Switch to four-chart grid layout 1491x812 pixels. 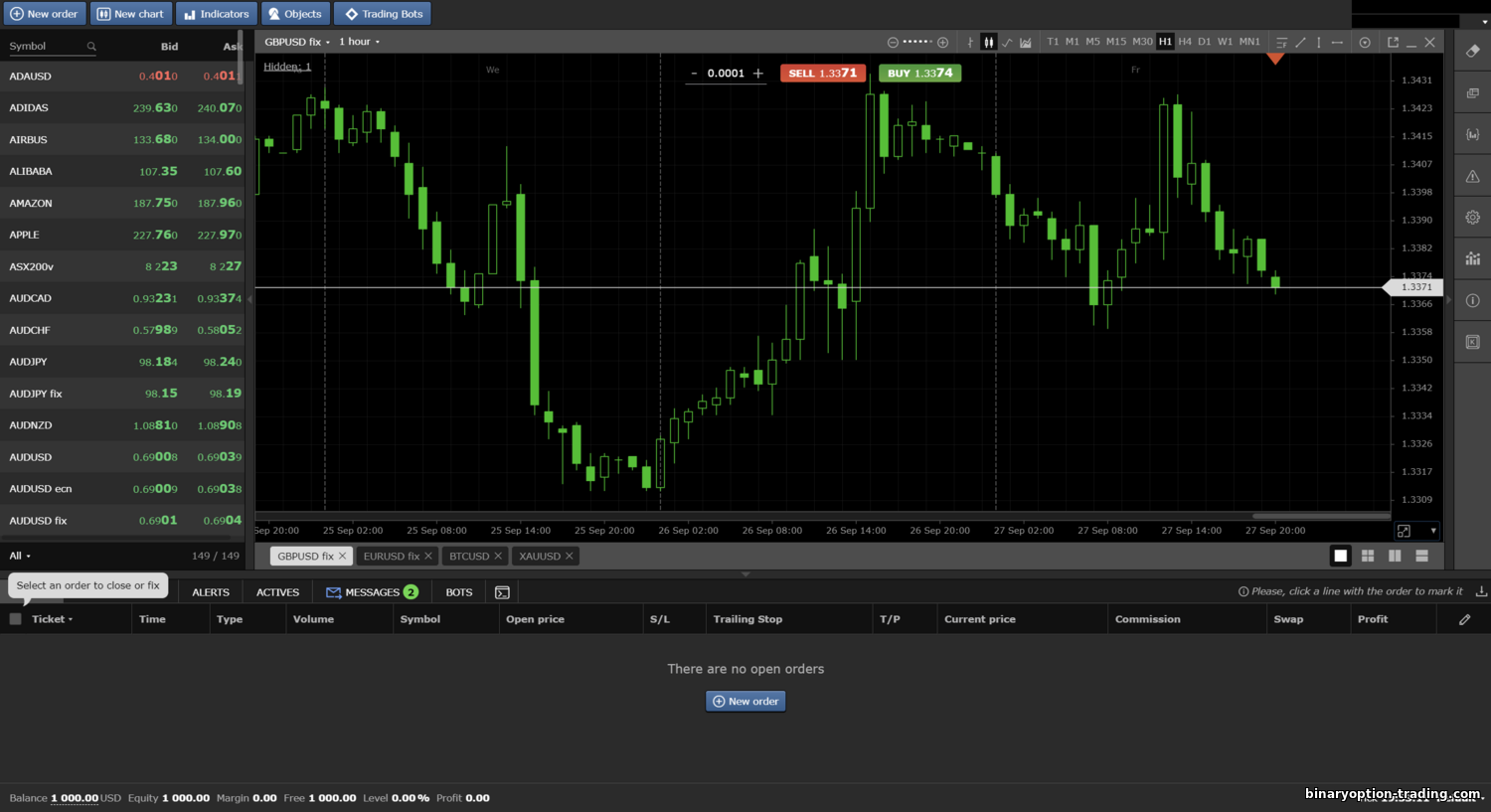[x=1368, y=556]
